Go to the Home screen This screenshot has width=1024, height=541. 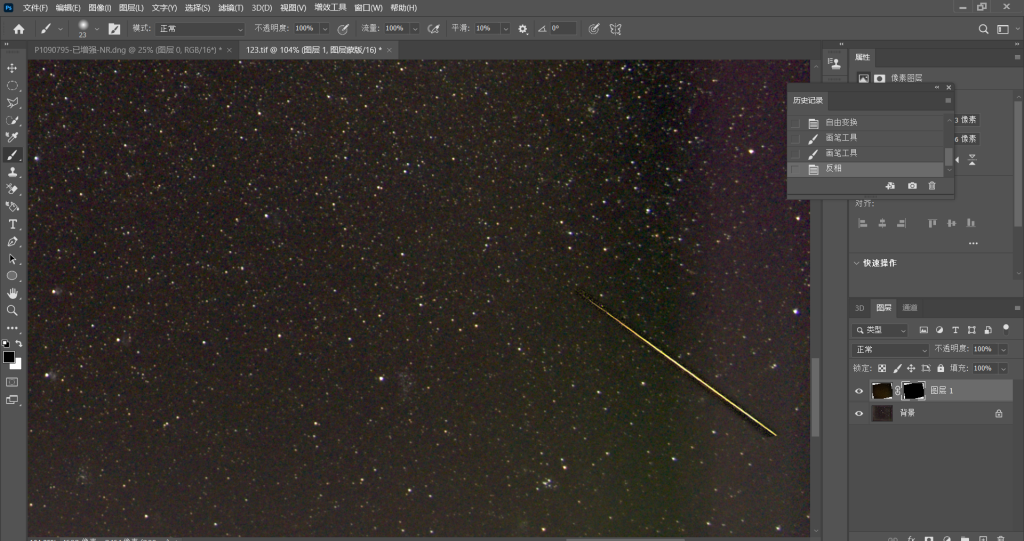click(x=19, y=29)
